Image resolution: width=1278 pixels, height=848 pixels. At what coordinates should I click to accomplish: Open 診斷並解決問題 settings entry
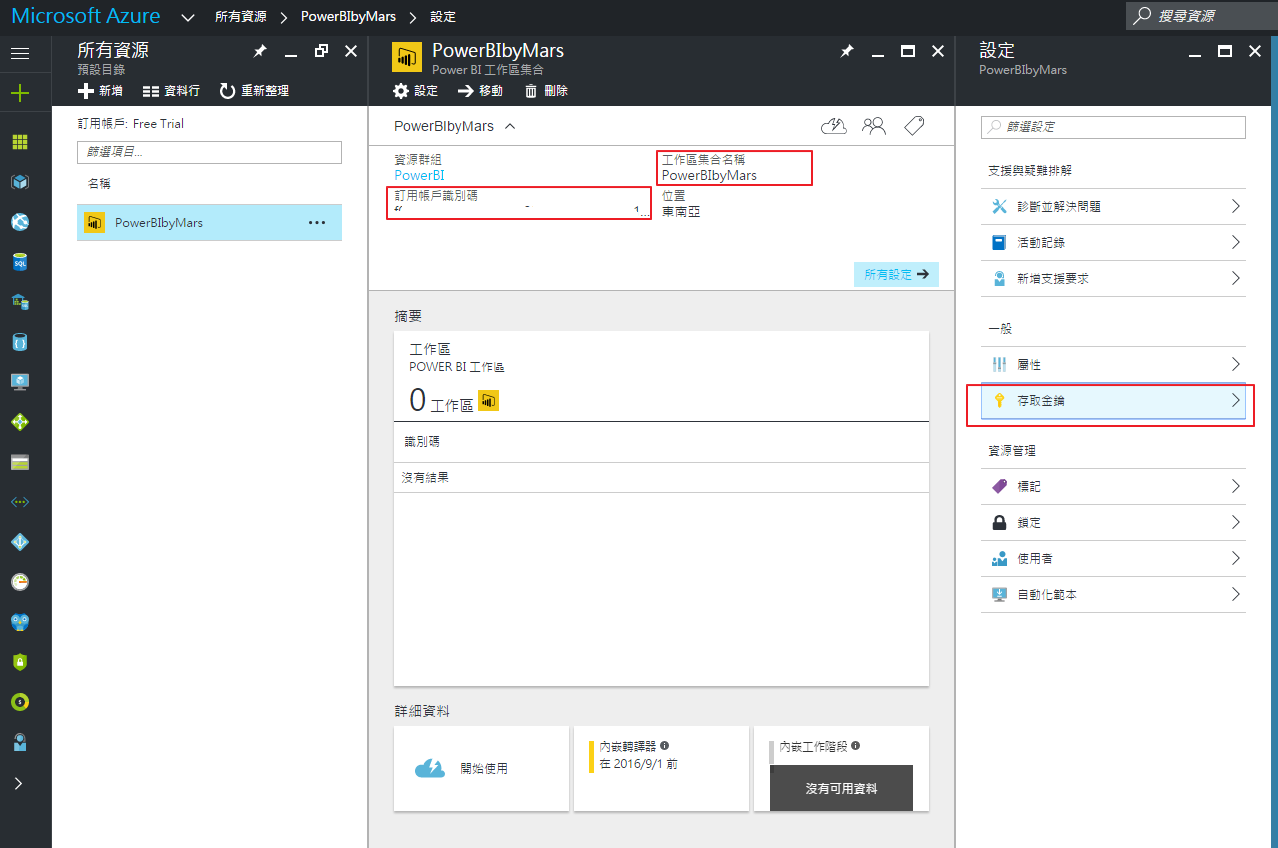(x=1113, y=206)
